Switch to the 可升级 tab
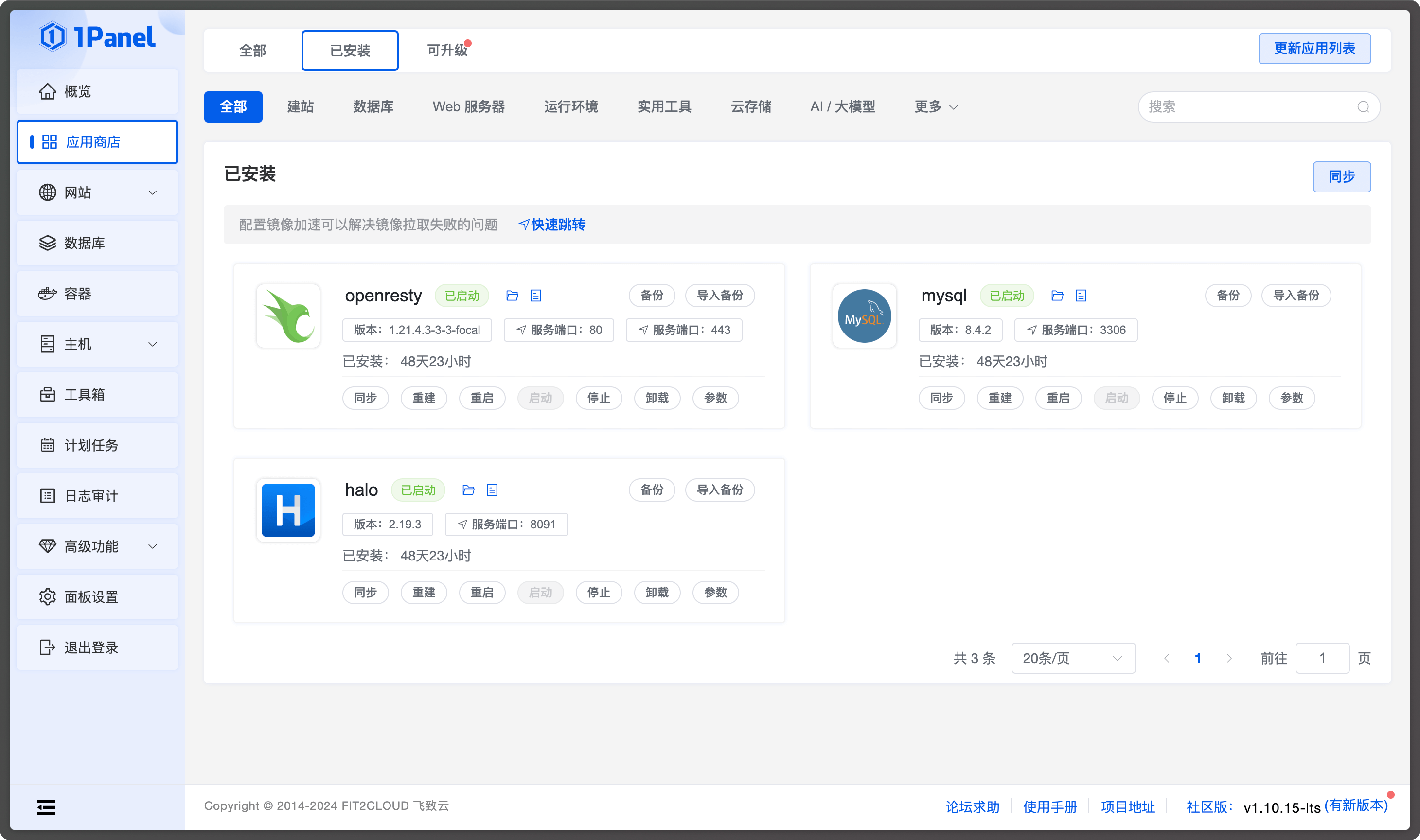The width and height of the screenshot is (1420, 840). pyautogui.click(x=447, y=50)
